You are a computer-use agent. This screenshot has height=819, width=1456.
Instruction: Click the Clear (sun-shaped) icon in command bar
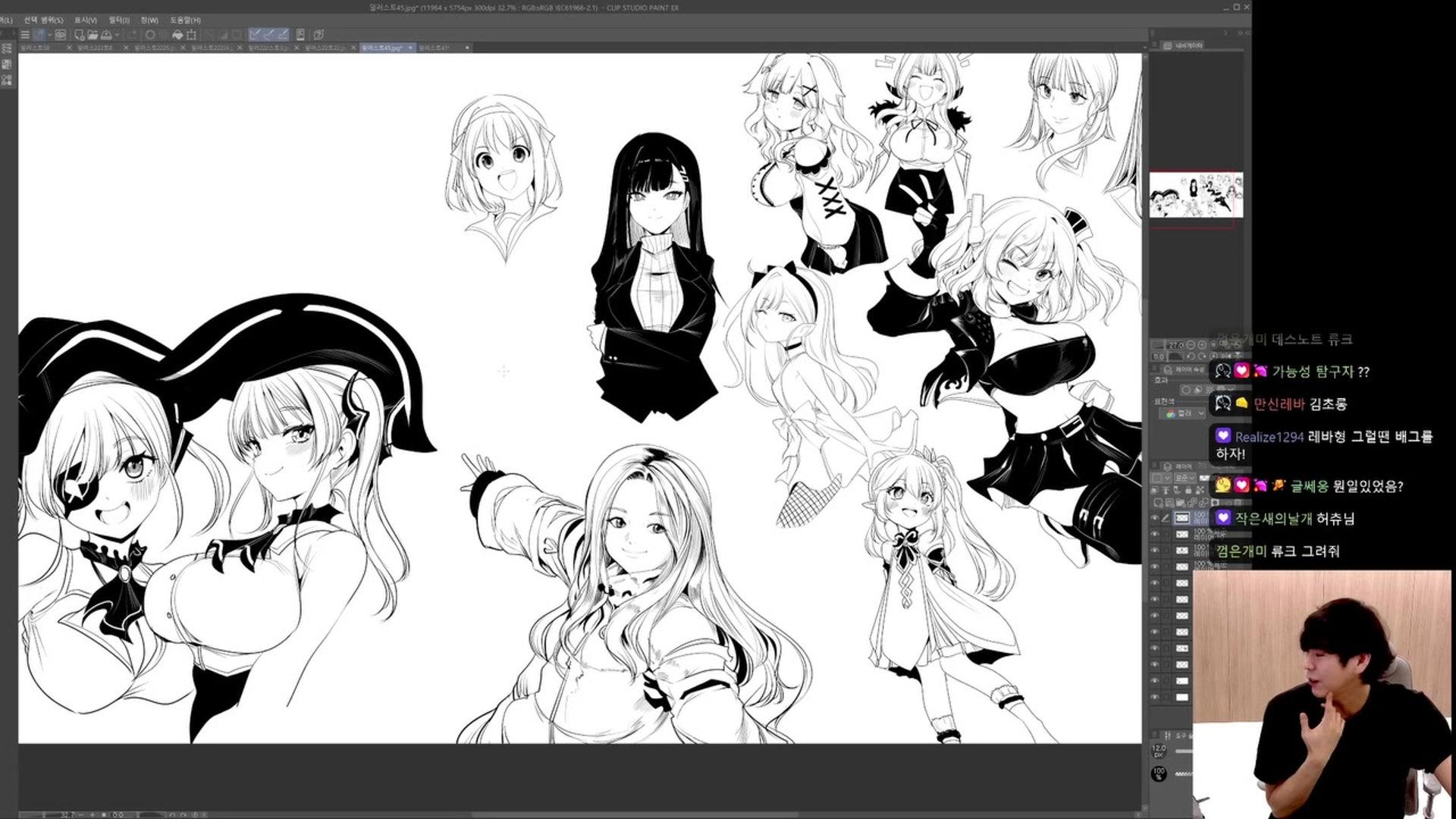pos(150,34)
